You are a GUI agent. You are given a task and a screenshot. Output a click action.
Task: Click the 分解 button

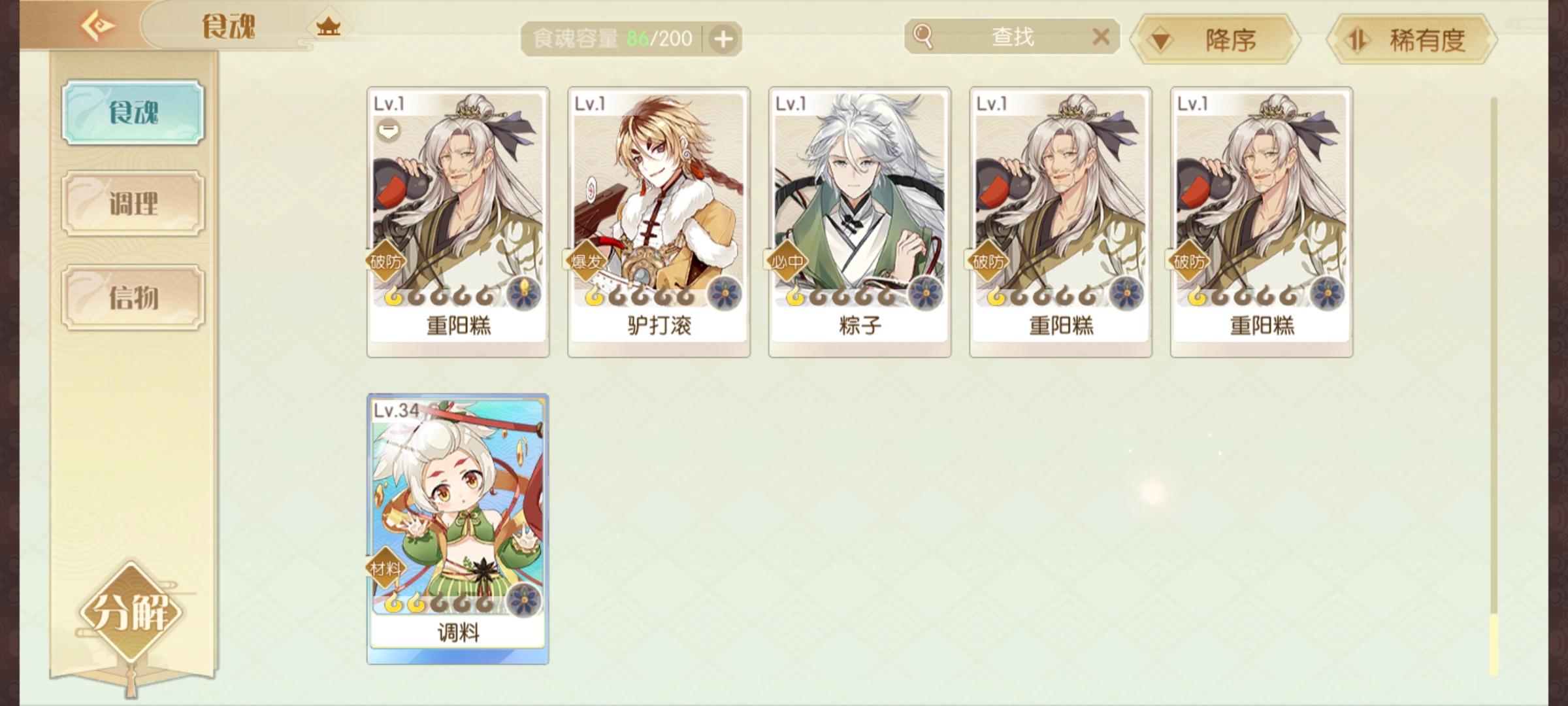(131, 612)
